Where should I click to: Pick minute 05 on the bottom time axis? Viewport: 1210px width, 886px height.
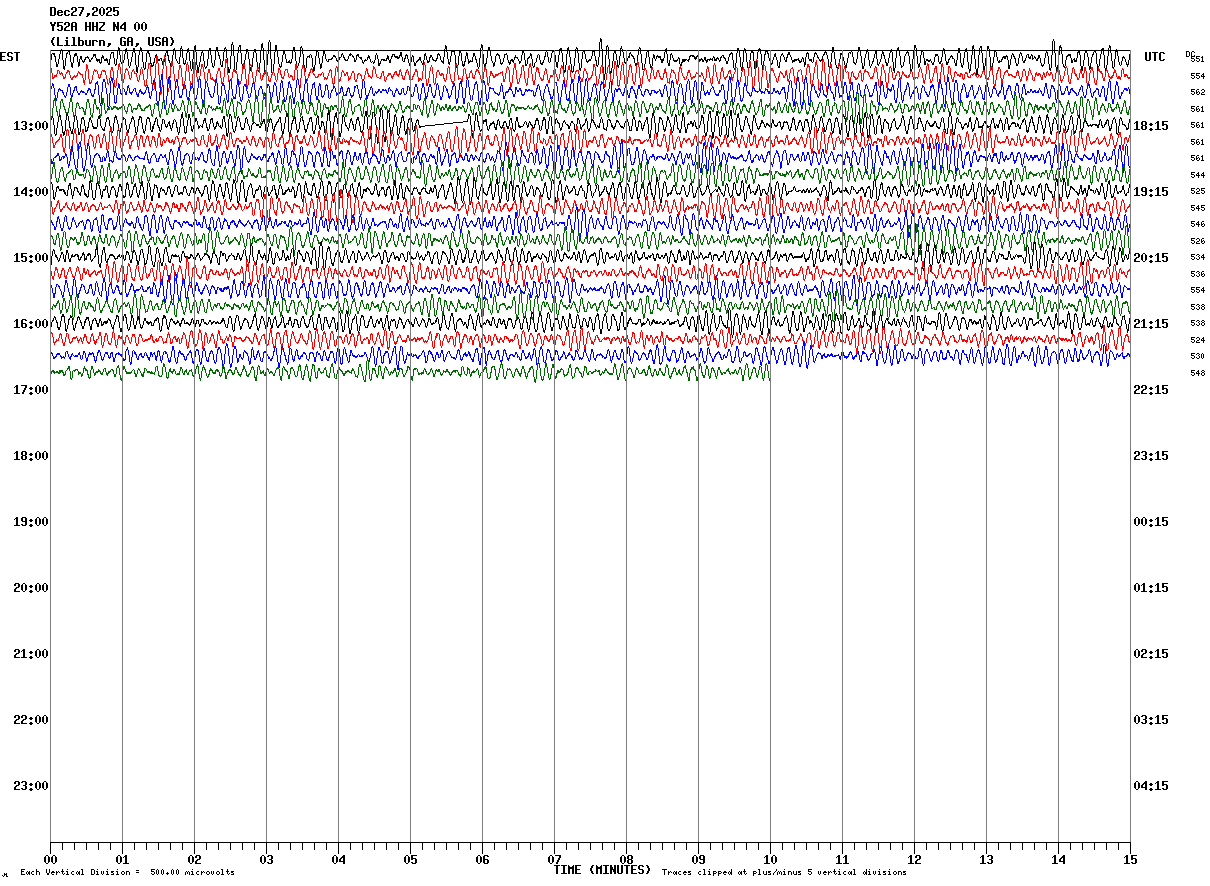[x=410, y=859]
